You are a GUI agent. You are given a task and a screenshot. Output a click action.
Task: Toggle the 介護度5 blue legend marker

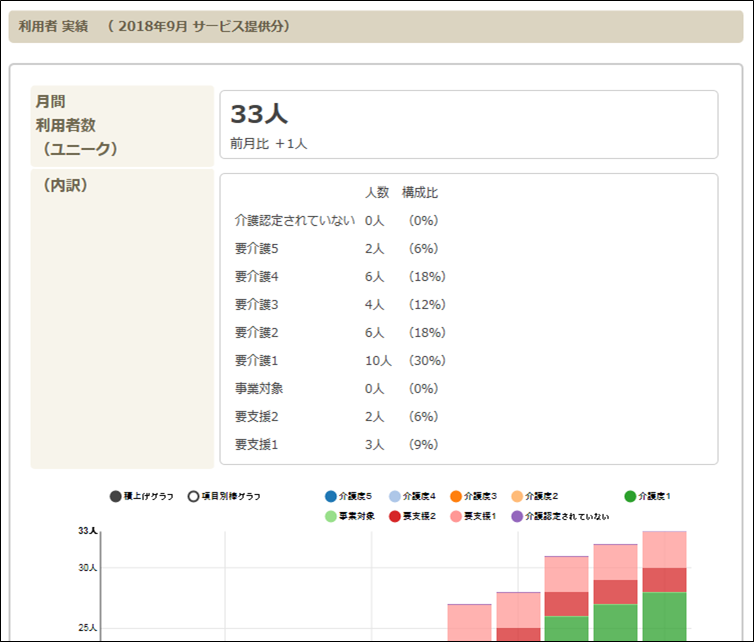pos(331,496)
